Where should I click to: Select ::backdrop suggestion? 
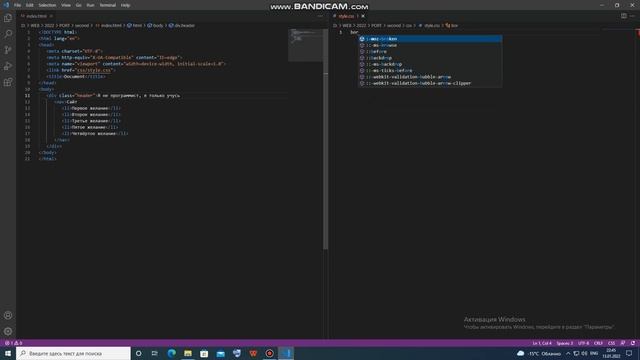[430, 58]
